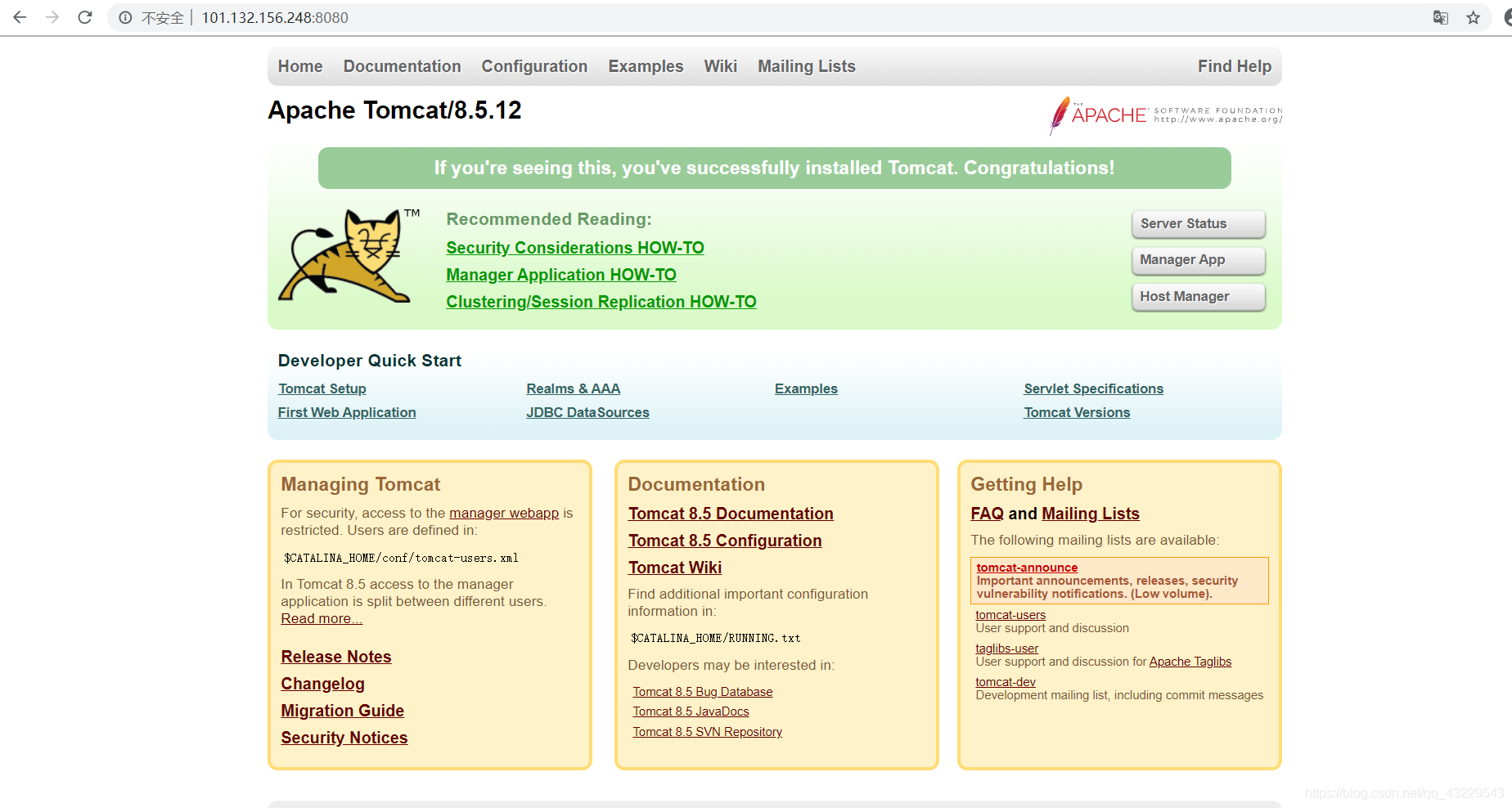Open Clustering/Session Replication HOW-TO link
Viewport: 1512px width, 808px height.
(x=601, y=302)
